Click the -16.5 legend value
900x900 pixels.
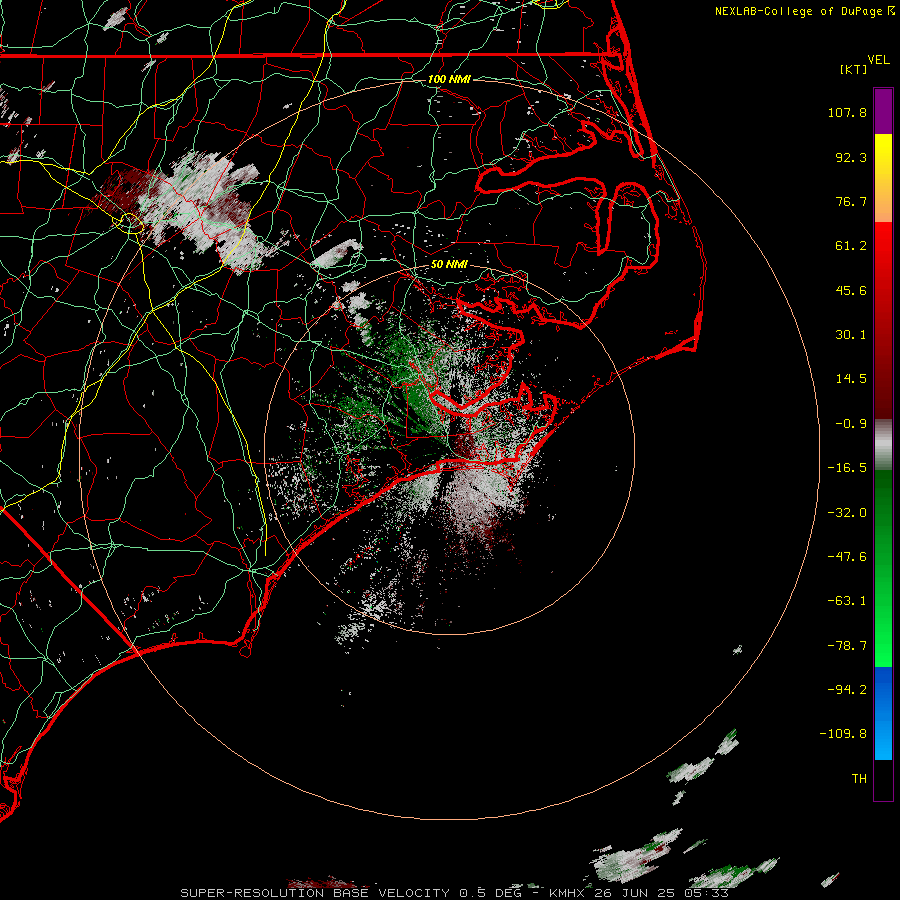[x=847, y=468]
